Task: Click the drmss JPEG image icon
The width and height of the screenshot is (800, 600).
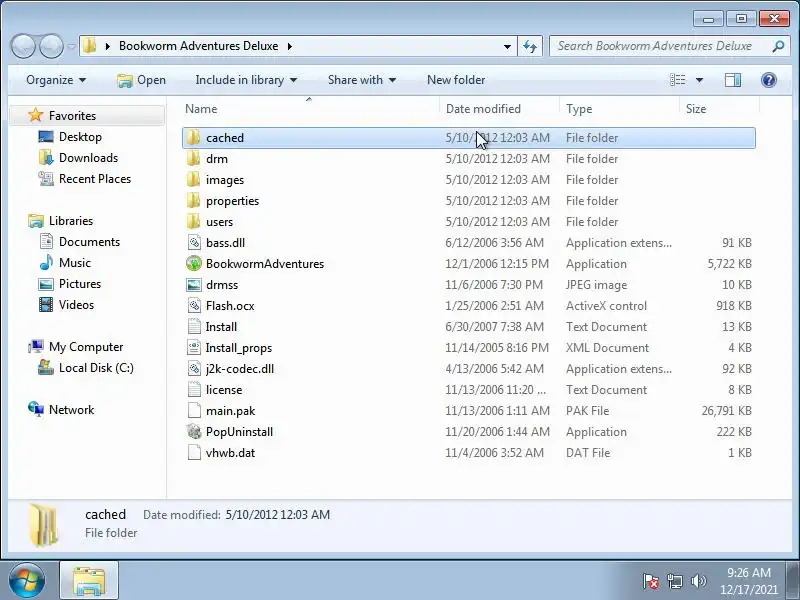Action: pyautogui.click(x=194, y=285)
